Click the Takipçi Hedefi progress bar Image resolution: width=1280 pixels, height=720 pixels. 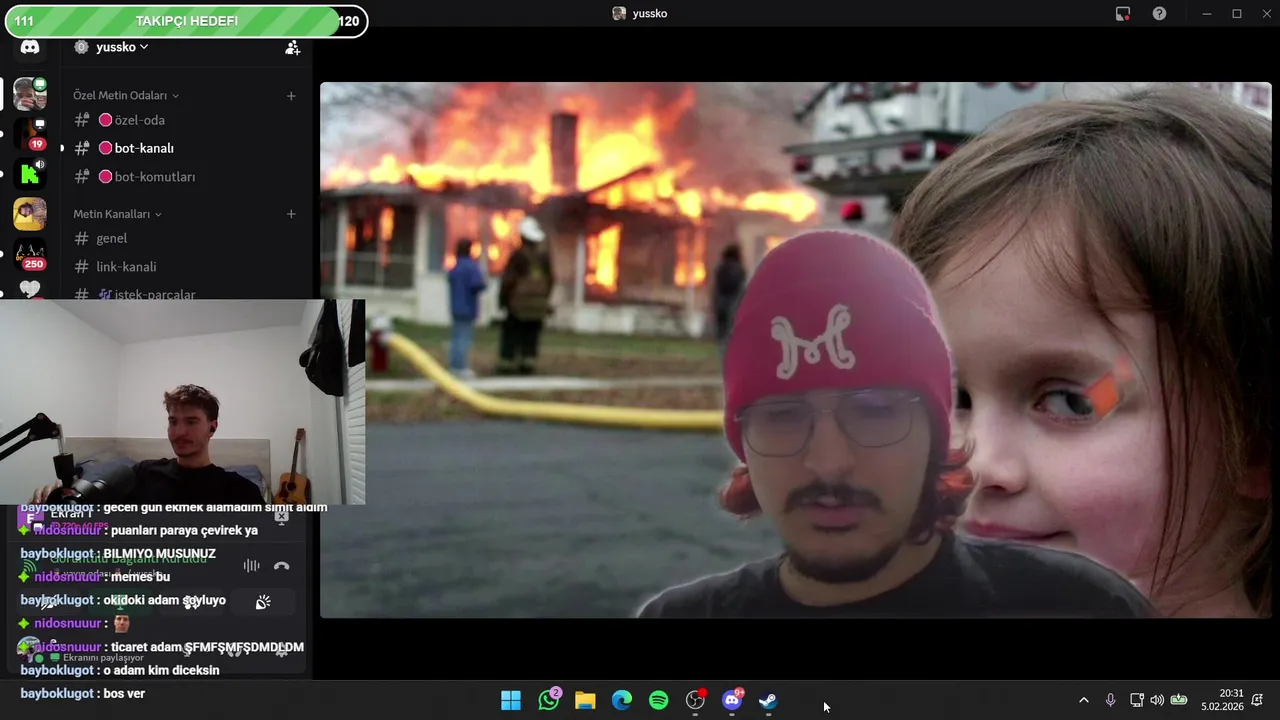coord(186,21)
